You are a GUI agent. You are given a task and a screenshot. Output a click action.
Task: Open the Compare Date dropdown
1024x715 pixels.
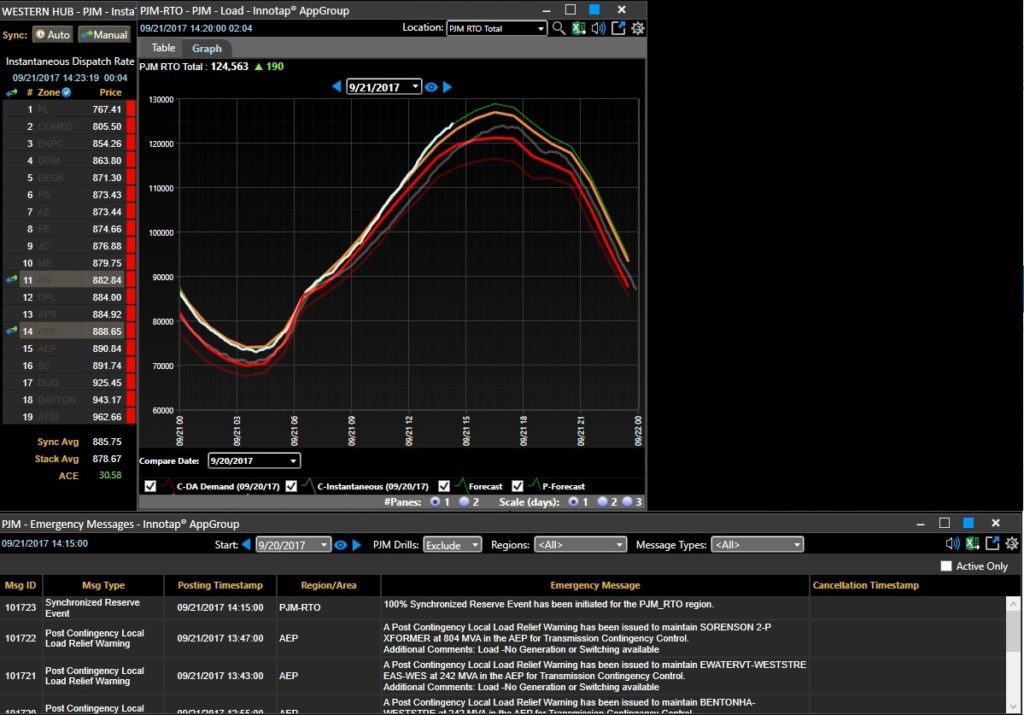click(x=254, y=460)
